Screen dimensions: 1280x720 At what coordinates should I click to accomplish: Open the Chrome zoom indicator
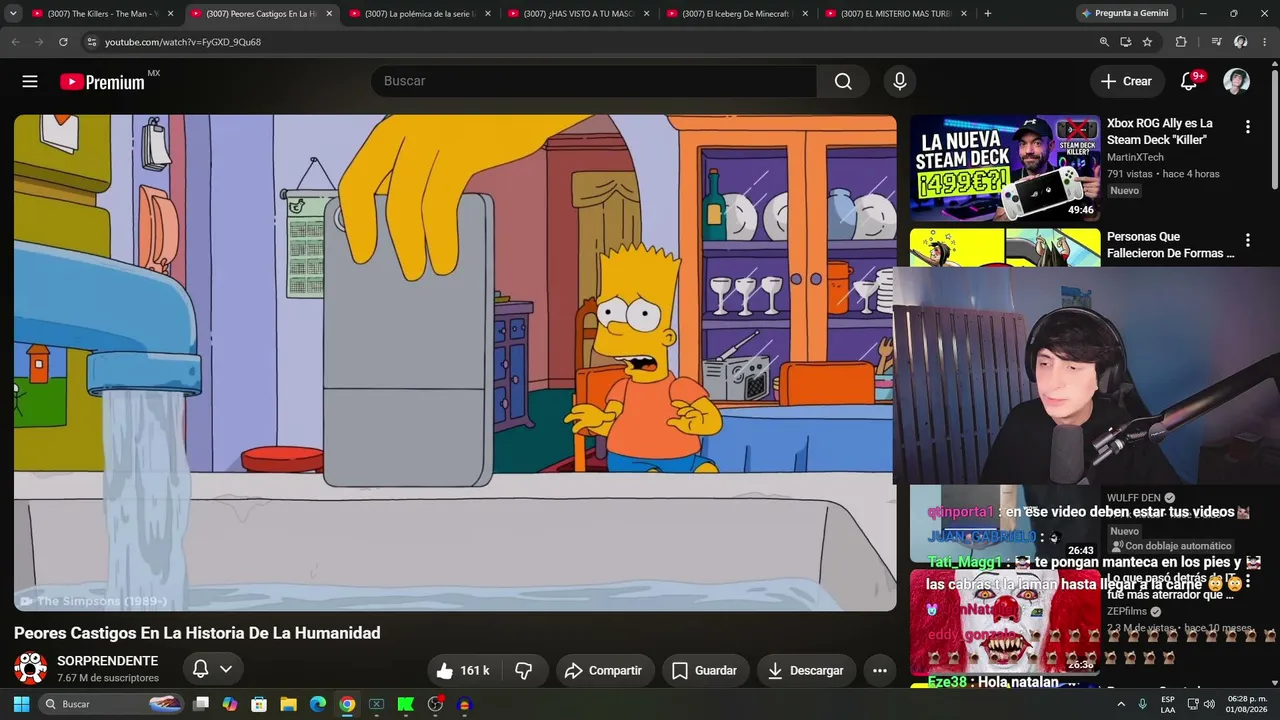[x=1104, y=42]
